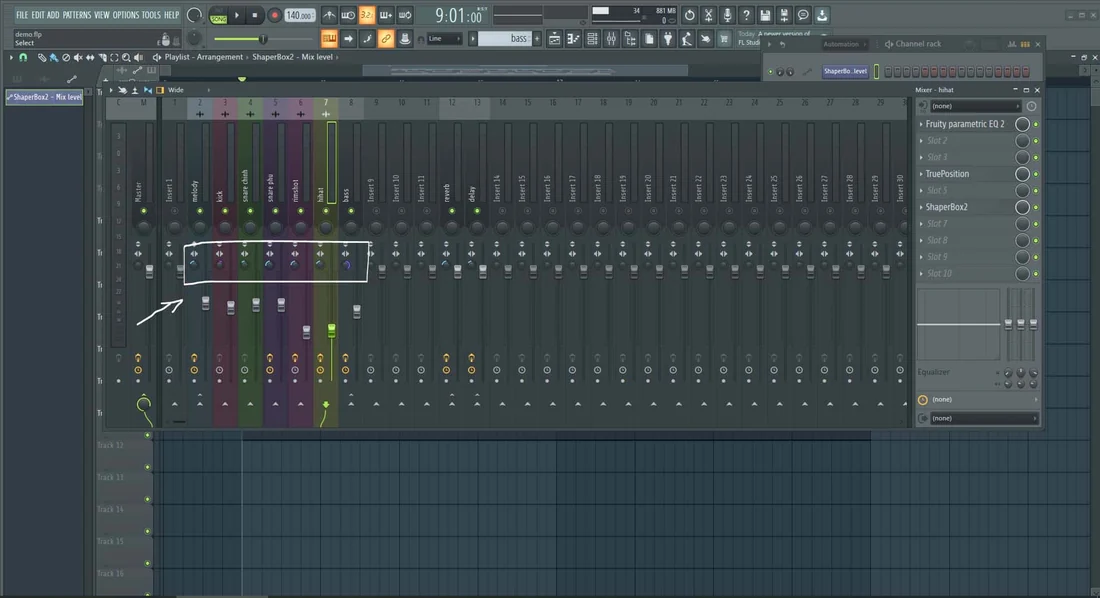Expand TruePosition slot menu arrow
The image size is (1100, 598).
(x=921, y=173)
